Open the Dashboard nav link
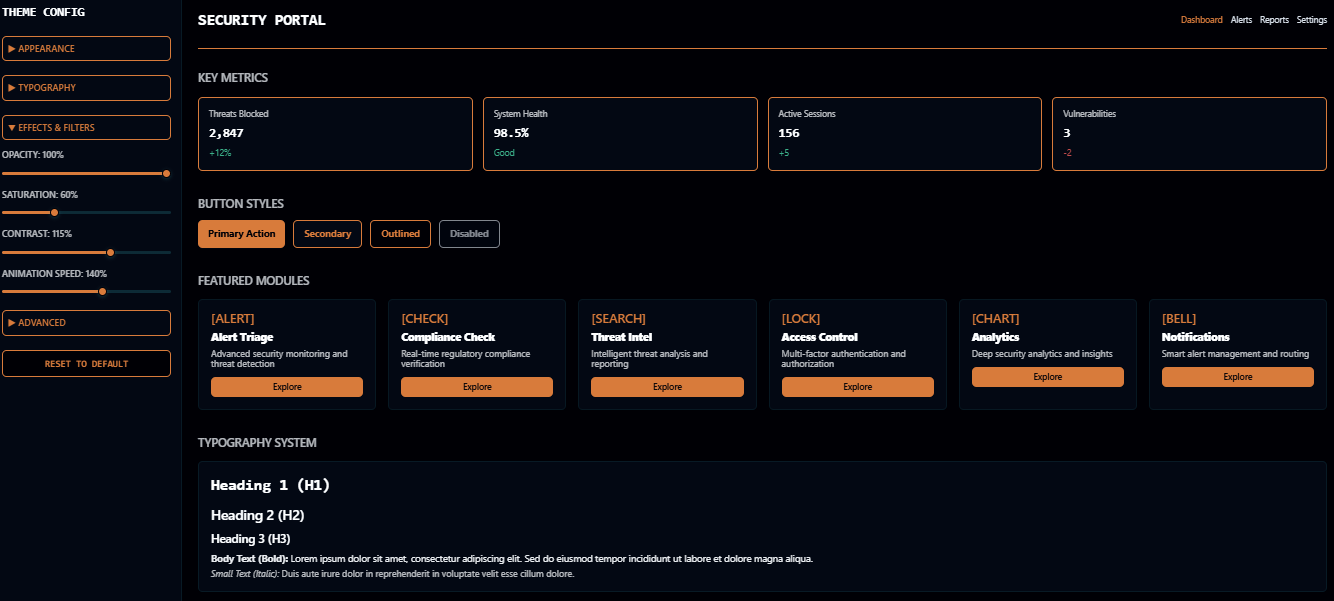Image resolution: width=1334 pixels, height=601 pixels. coord(1201,20)
